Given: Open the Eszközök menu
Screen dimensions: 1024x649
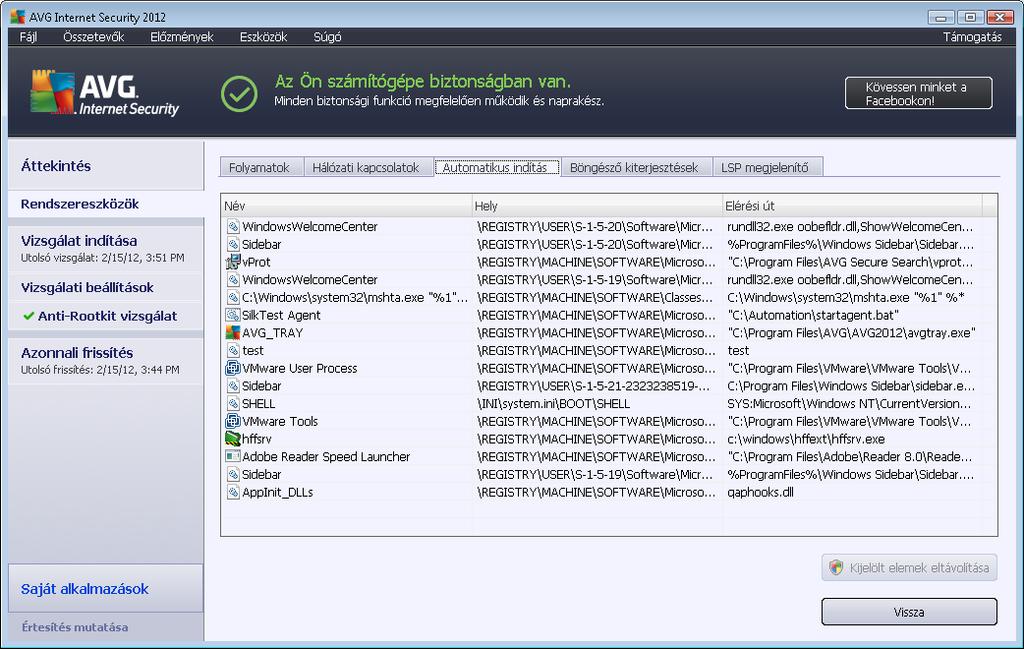Looking at the screenshot, I should pyautogui.click(x=263, y=37).
